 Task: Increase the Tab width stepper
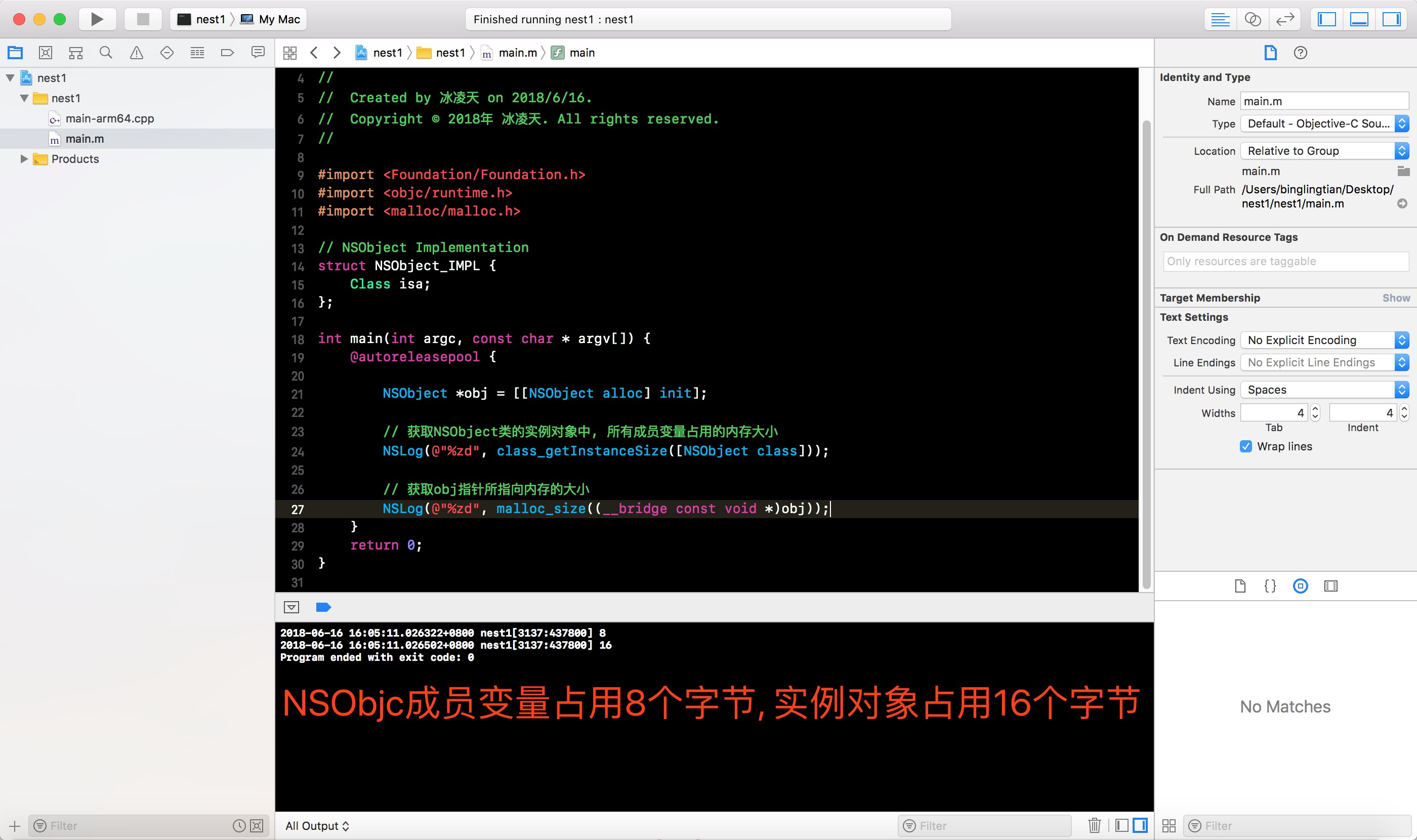click(1316, 408)
